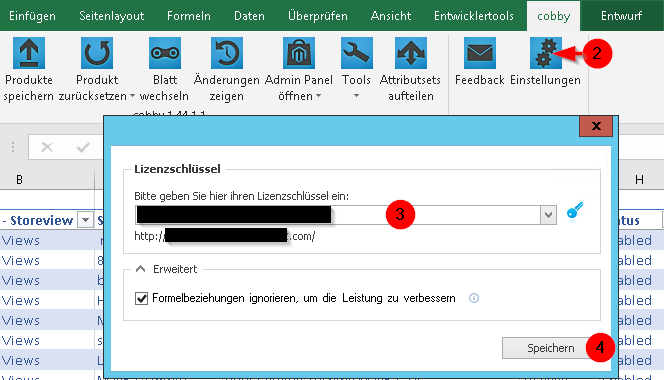
Task: Click the Speichern button
Action: (x=551, y=348)
